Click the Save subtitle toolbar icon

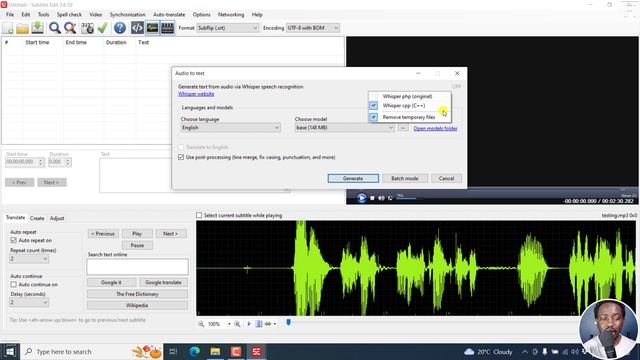38,28
